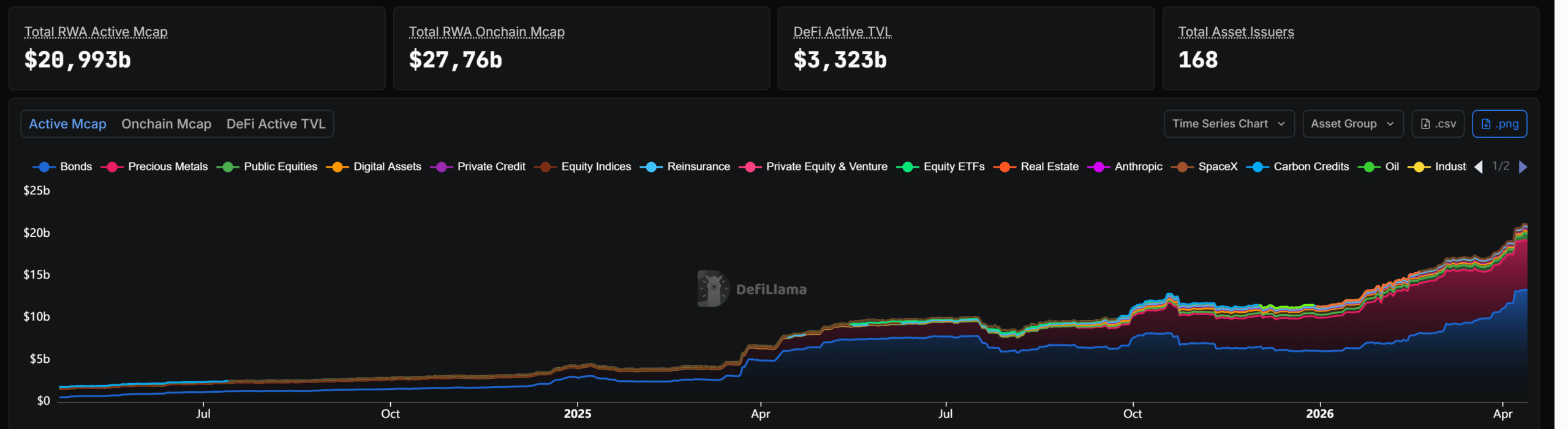Click the file icon in .csv button
Screen dimensions: 1568x429
pyautogui.click(x=1425, y=124)
